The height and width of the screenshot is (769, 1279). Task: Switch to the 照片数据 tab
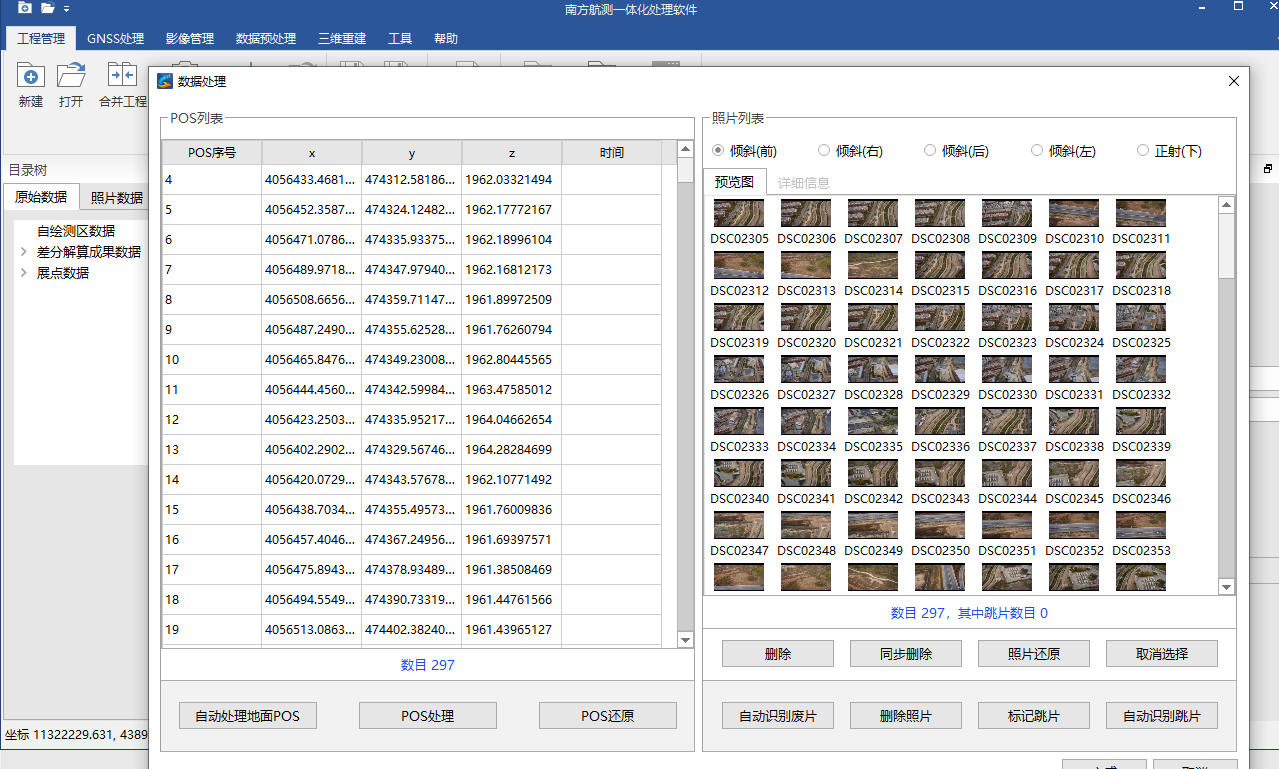click(x=116, y=197)
